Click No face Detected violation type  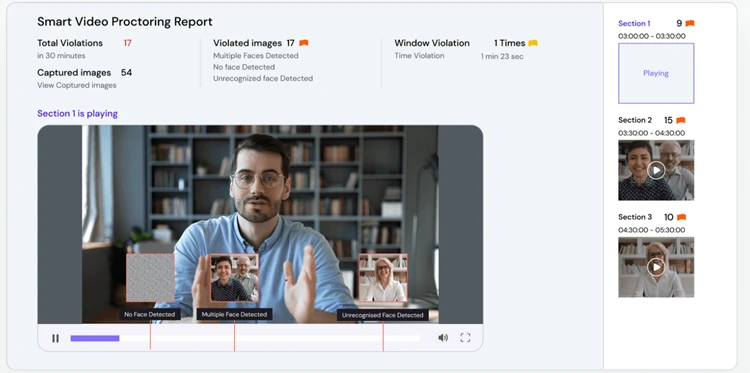click(244, 67)
